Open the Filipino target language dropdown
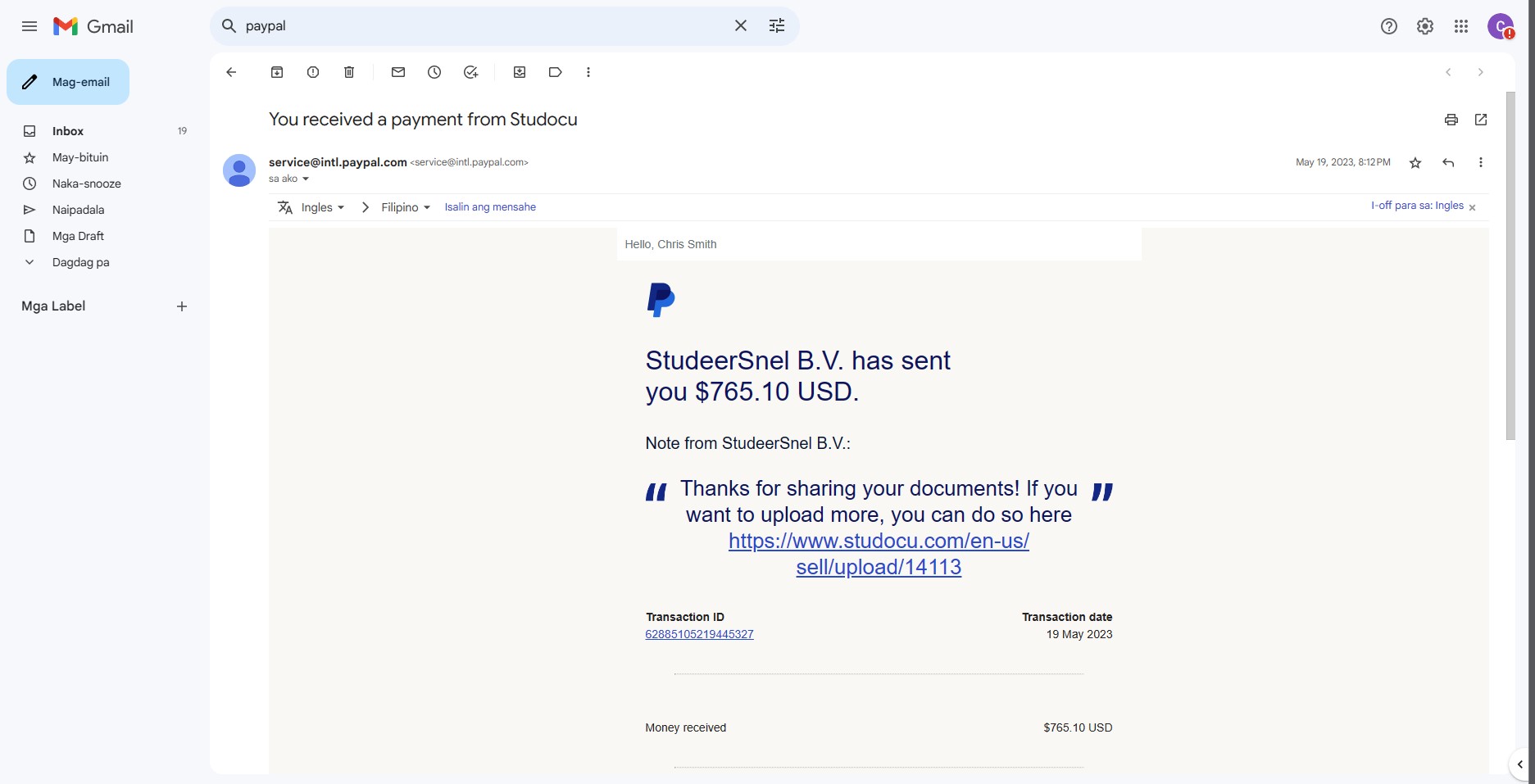1535x784 pixels. coord(406,207)
